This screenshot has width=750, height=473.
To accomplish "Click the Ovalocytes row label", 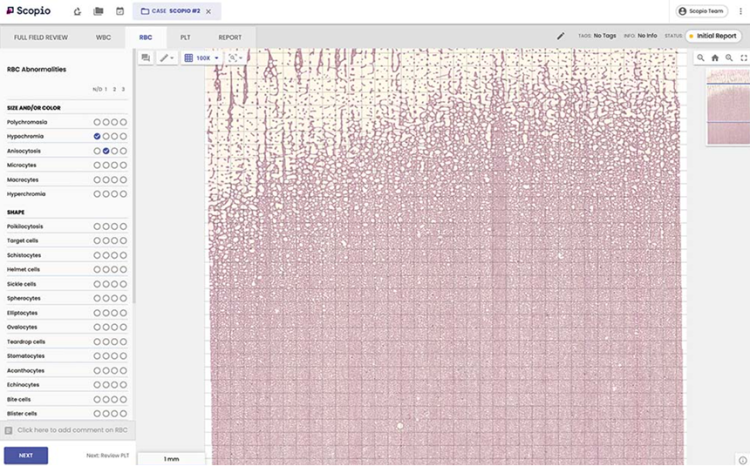I will click(22, 327).
